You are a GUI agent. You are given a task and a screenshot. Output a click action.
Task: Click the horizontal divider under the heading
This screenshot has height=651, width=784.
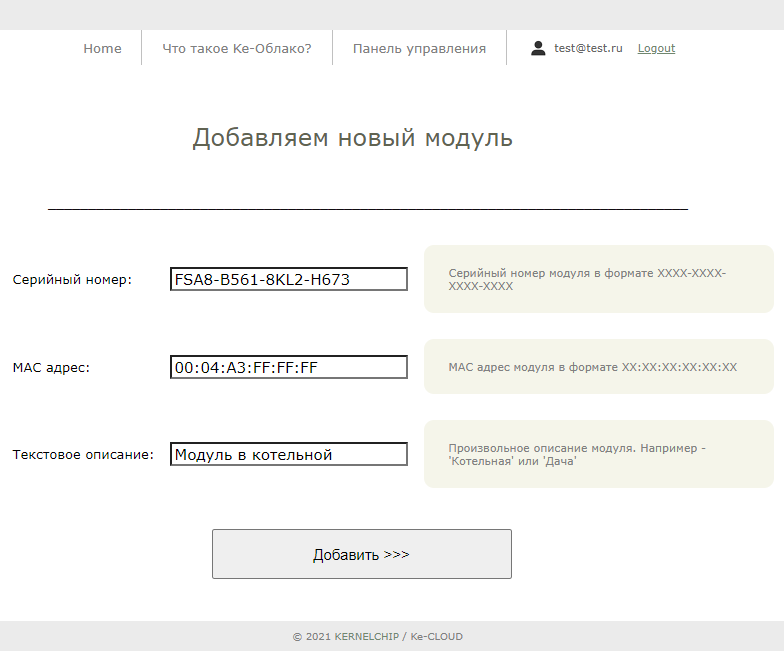(368, 209)
